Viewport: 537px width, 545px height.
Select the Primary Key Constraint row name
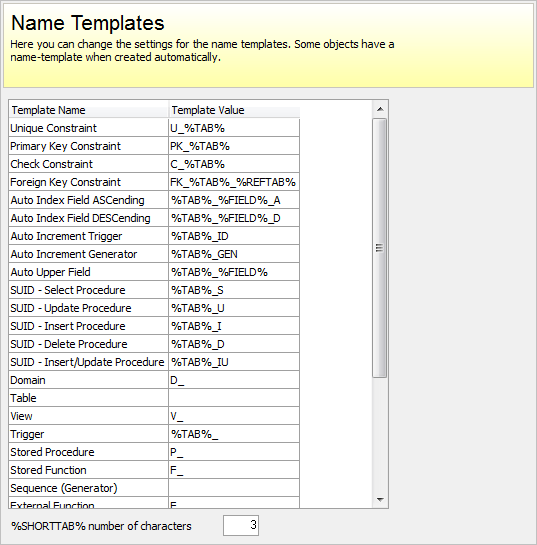(89, 146)
